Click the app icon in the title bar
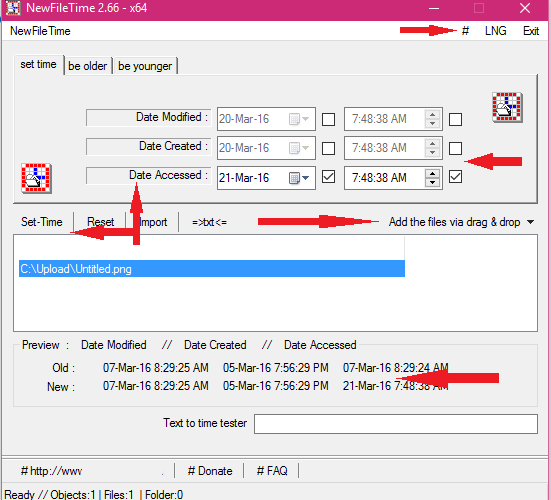This screenshot has height=500, width=551. (x=13, y=8)
